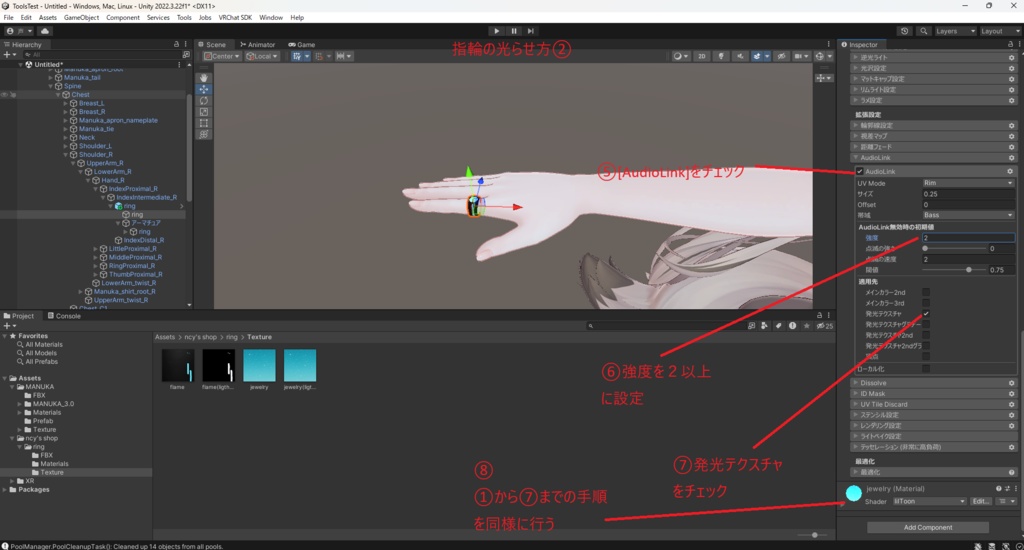Open 帯域 dropdown set to Bass
This screenshot has height=550, width=1024.
tap(968, 215)
